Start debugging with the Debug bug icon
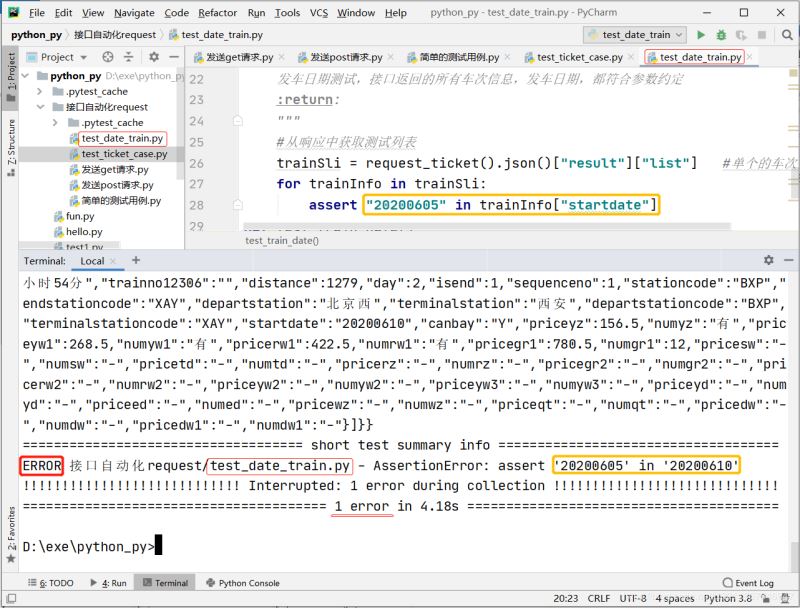Image resolution: width=800 pixels, height=608 pixels. [722, 34]
